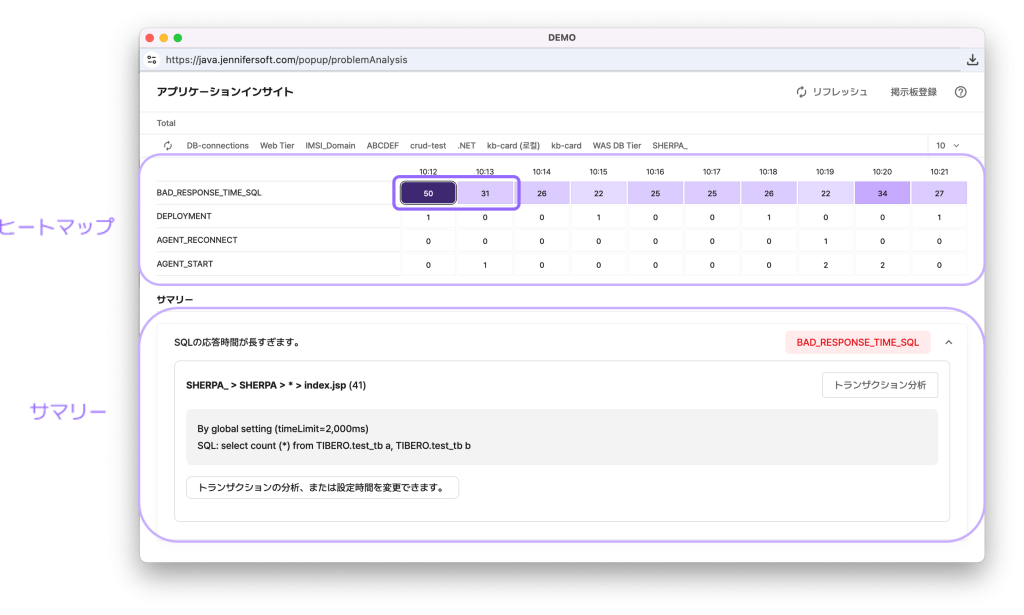
Task: Open トランザクション分析 for index.jsp
Action: (x=879, y=384)
